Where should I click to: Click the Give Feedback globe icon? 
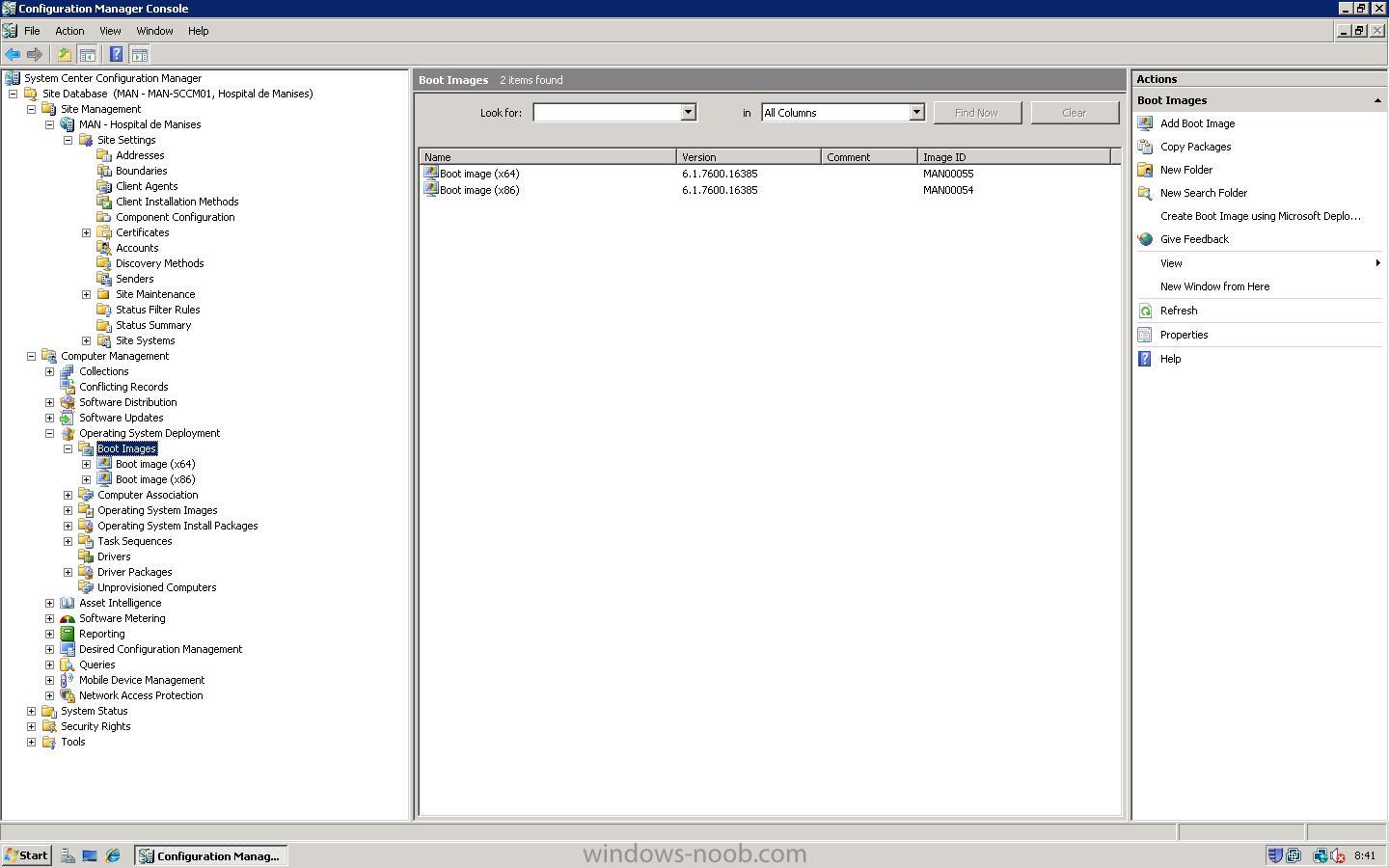pyautogui.click(x=1145, y=239)
